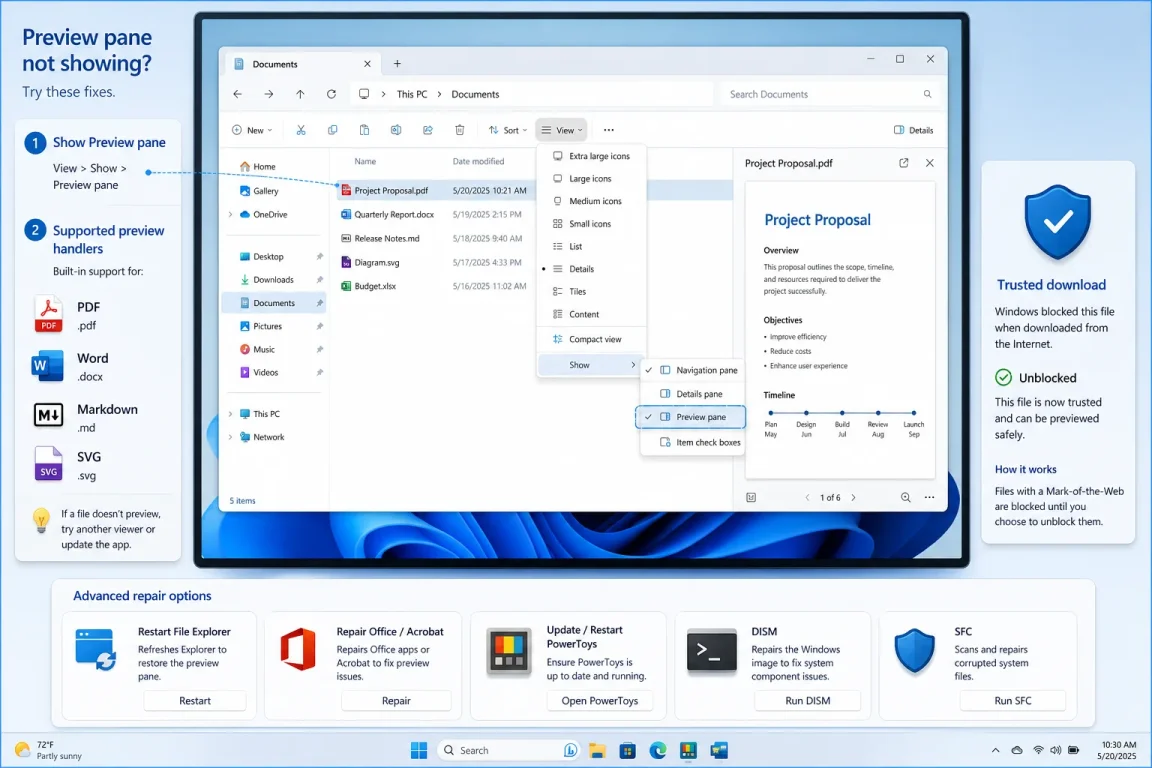Open PowerToys icon on the taskbar

[688, 750]
